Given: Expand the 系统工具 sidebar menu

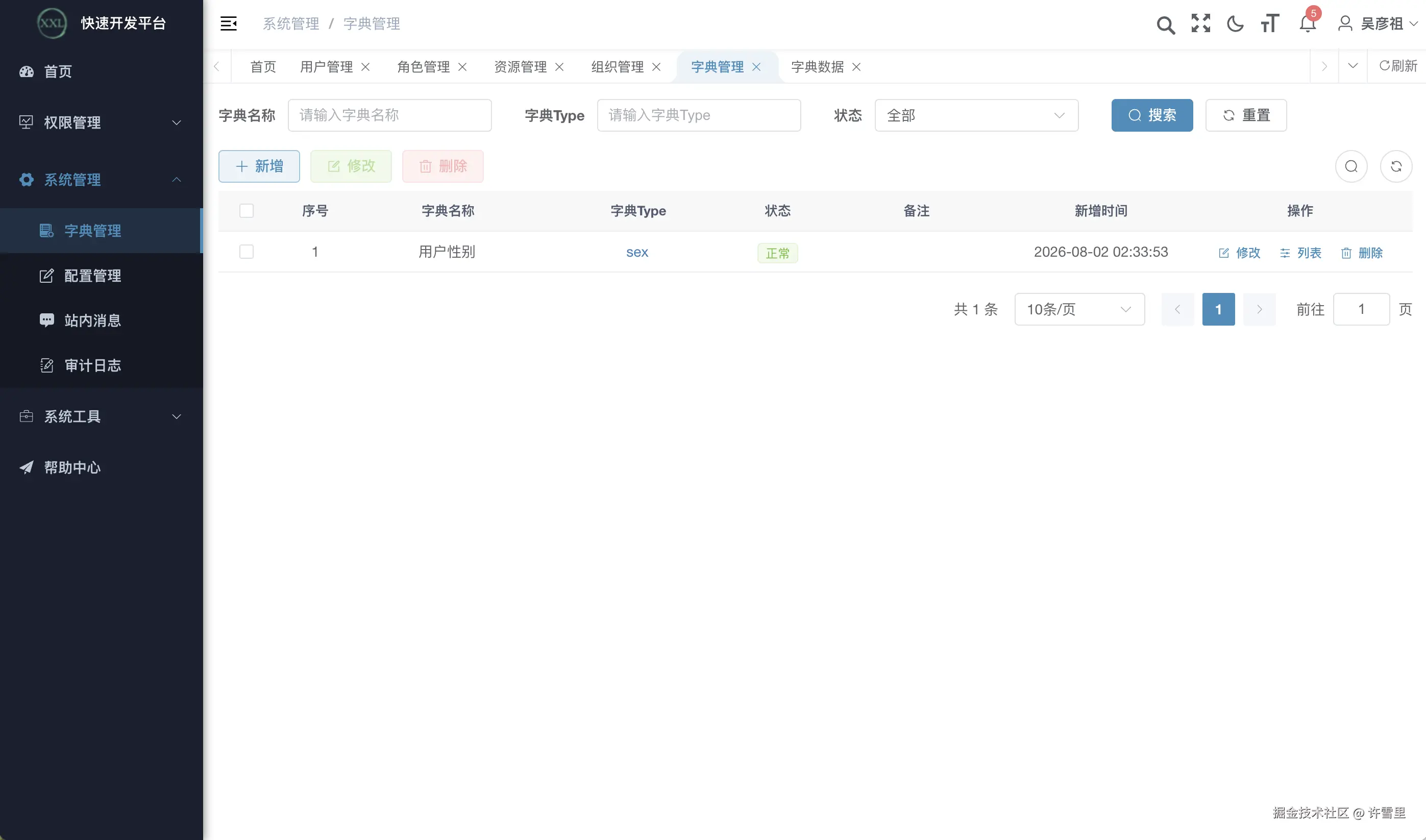Looking at the screenshot, I should click(x=102, y=416).
